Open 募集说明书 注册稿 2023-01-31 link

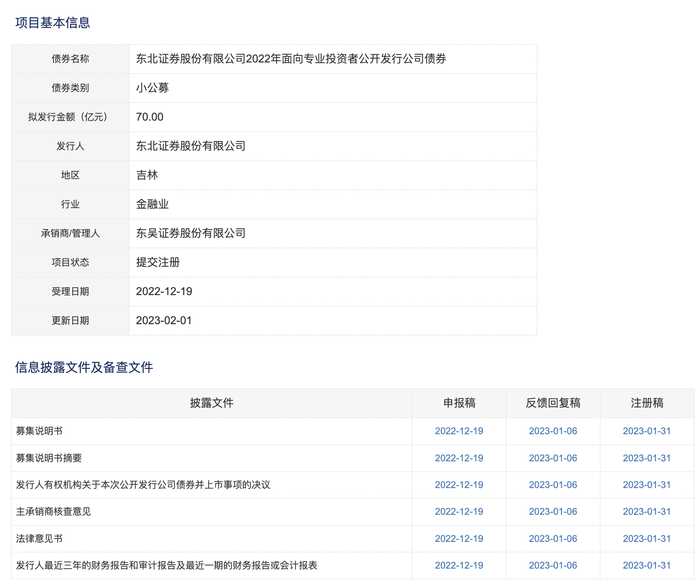[x=646, y=431]
